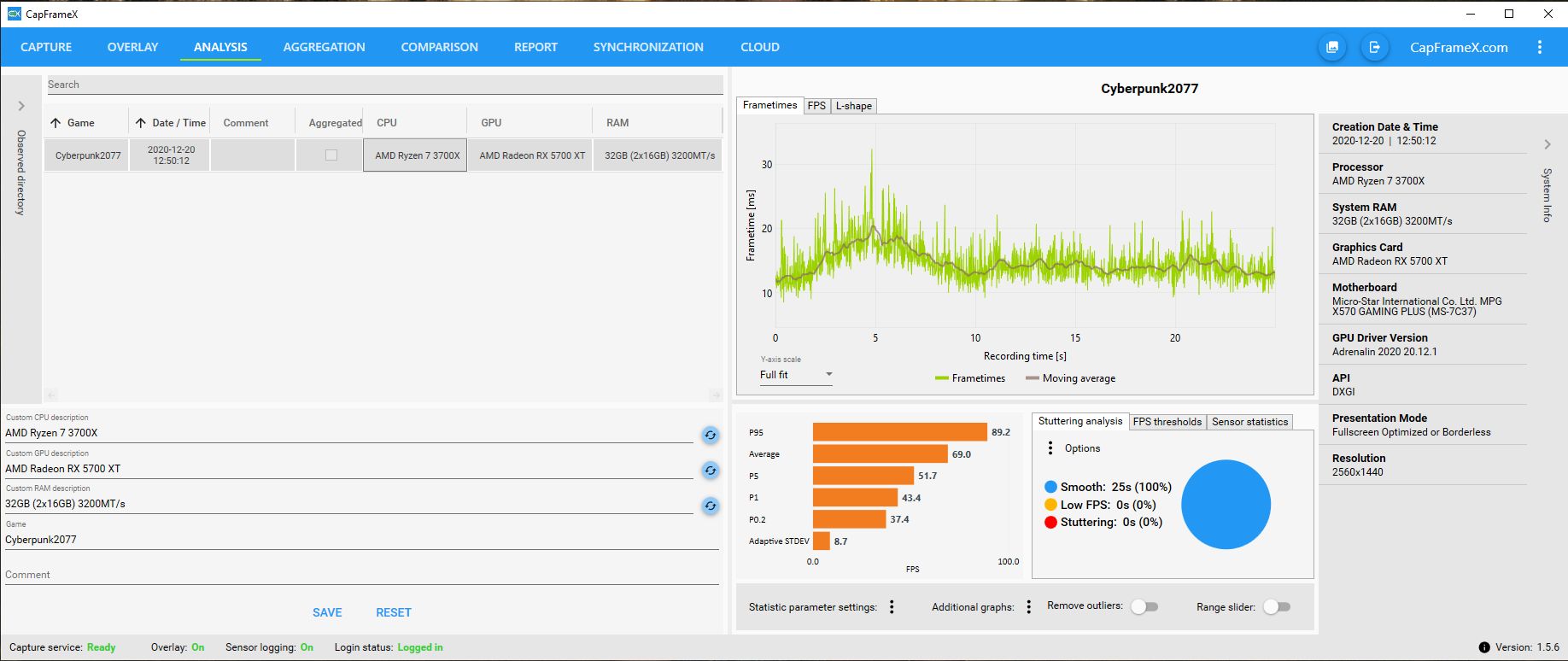Viewport: 1568px width, 661px height.
Task: Reset custom CPU description with refresh icon
Action: 710,435
